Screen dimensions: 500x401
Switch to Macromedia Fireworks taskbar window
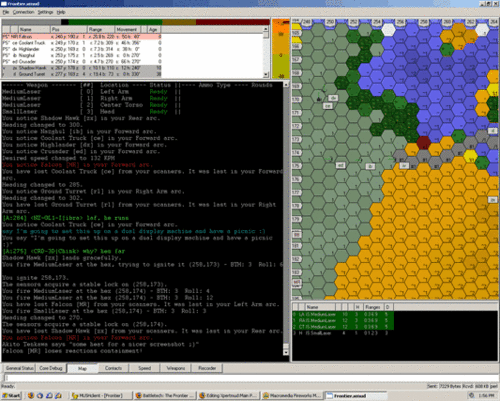(292, 395)
